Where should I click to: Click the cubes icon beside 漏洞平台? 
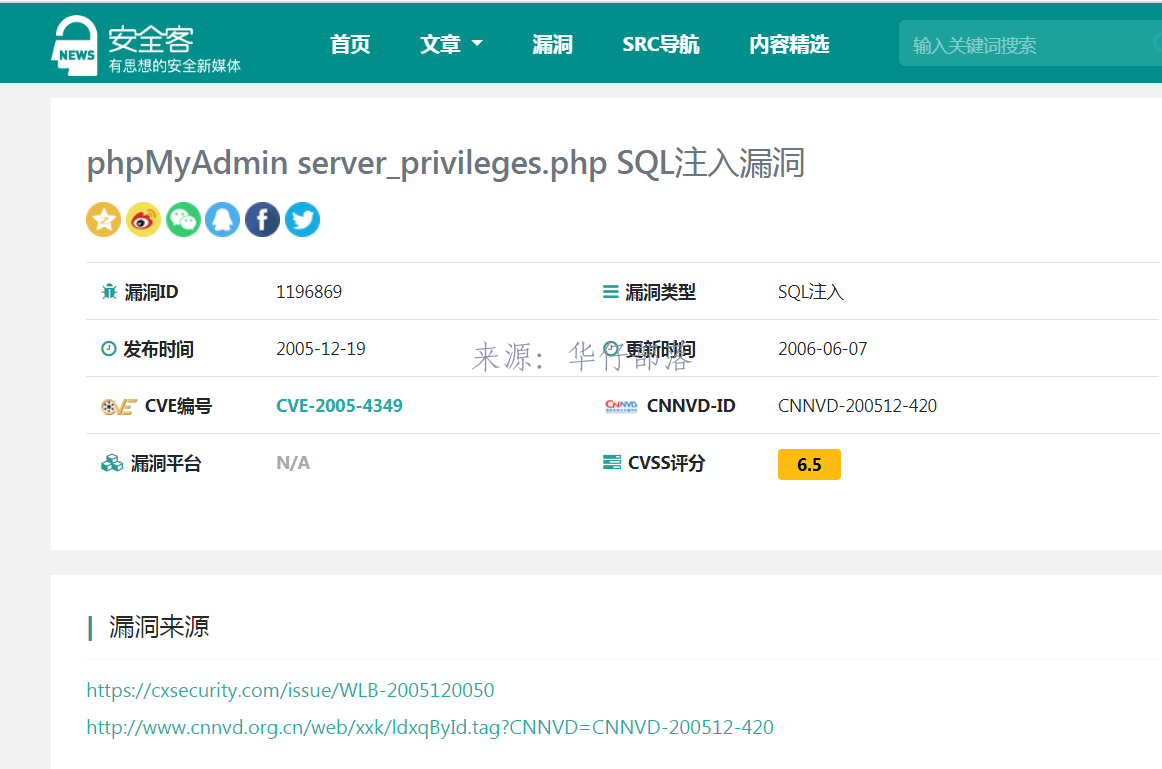tap(112, 464)
